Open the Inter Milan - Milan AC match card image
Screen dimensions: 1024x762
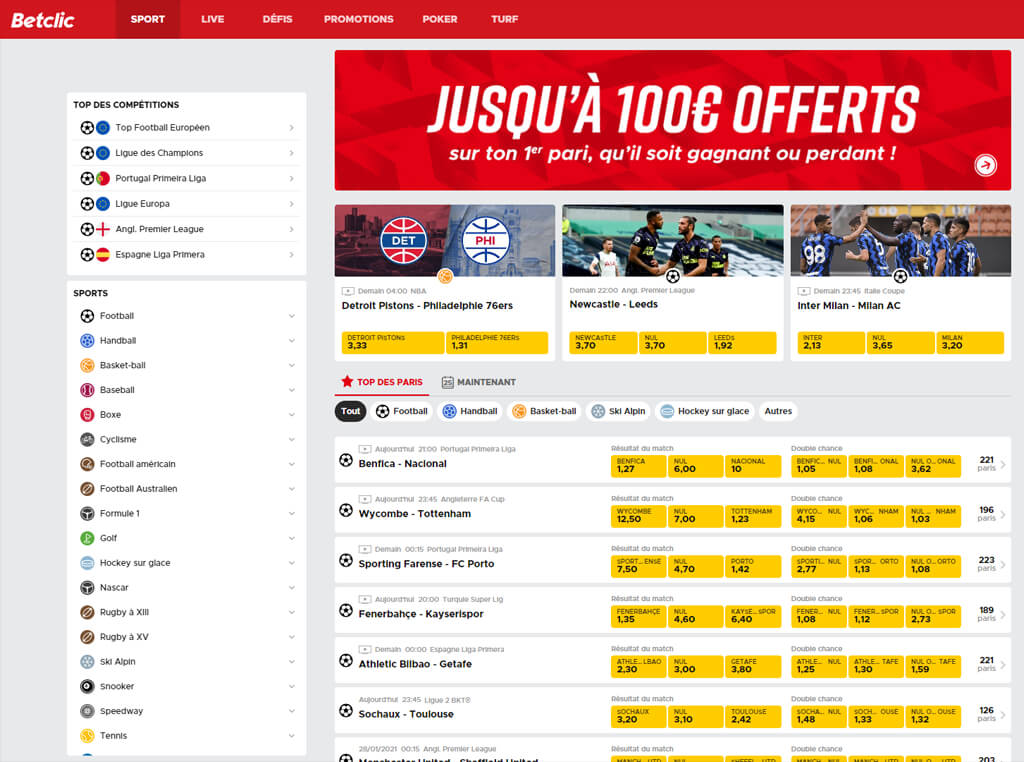click(901, 241)
